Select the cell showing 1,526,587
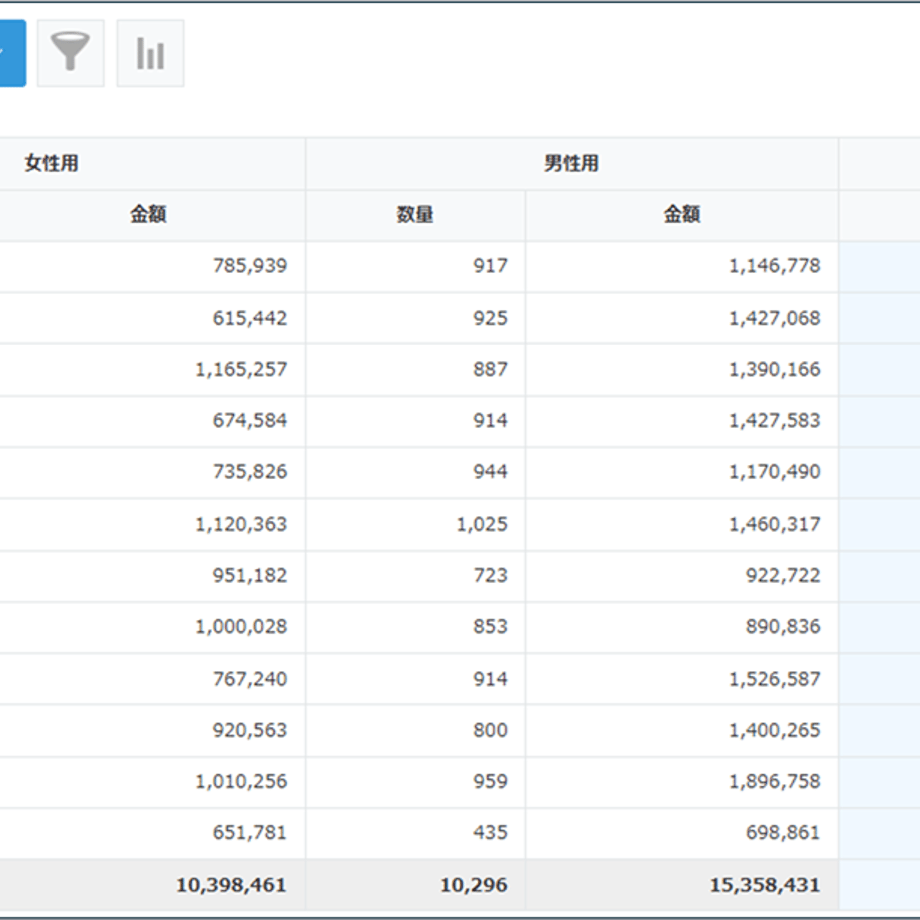The image size is (920, 920). (682, 679)
